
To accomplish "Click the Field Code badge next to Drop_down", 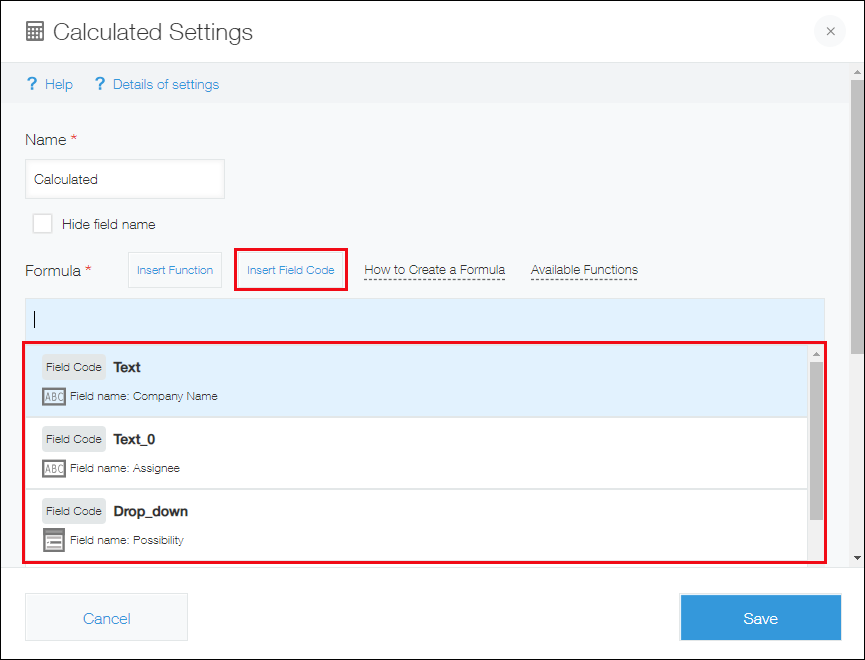I will (73, 511).
